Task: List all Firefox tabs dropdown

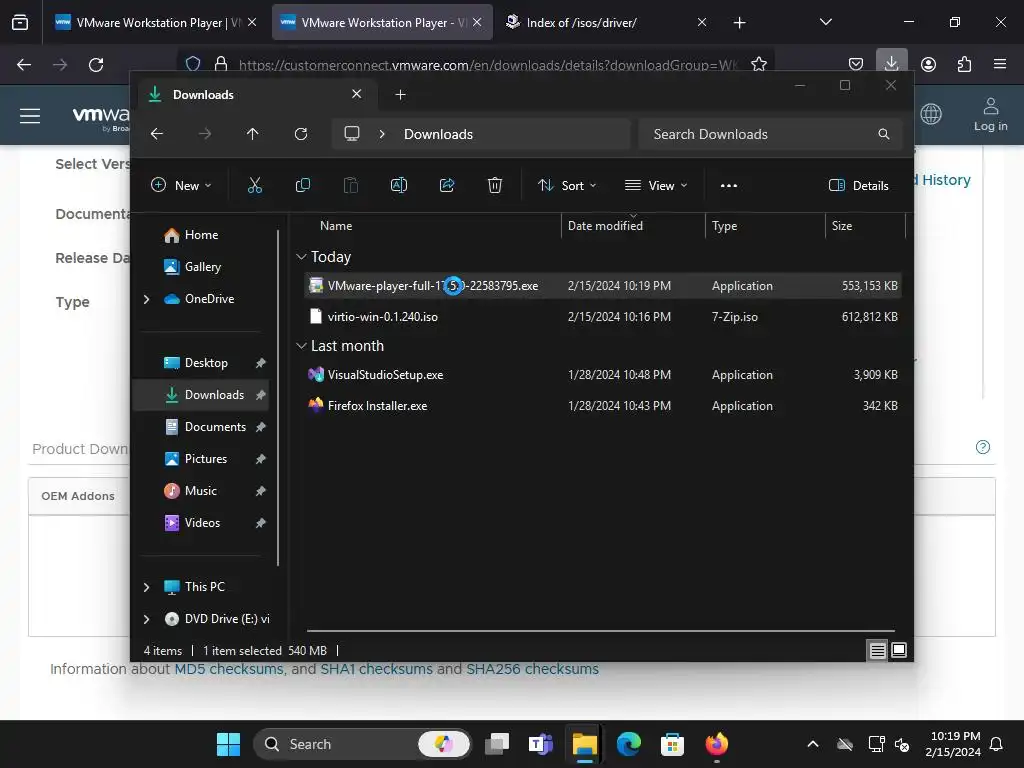Action: click(825, 22)
